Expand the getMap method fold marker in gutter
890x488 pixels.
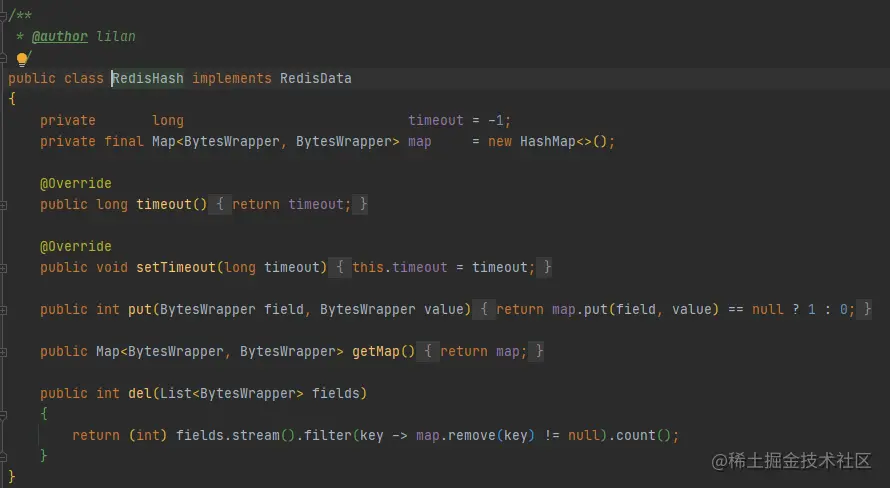coord(3,352)
